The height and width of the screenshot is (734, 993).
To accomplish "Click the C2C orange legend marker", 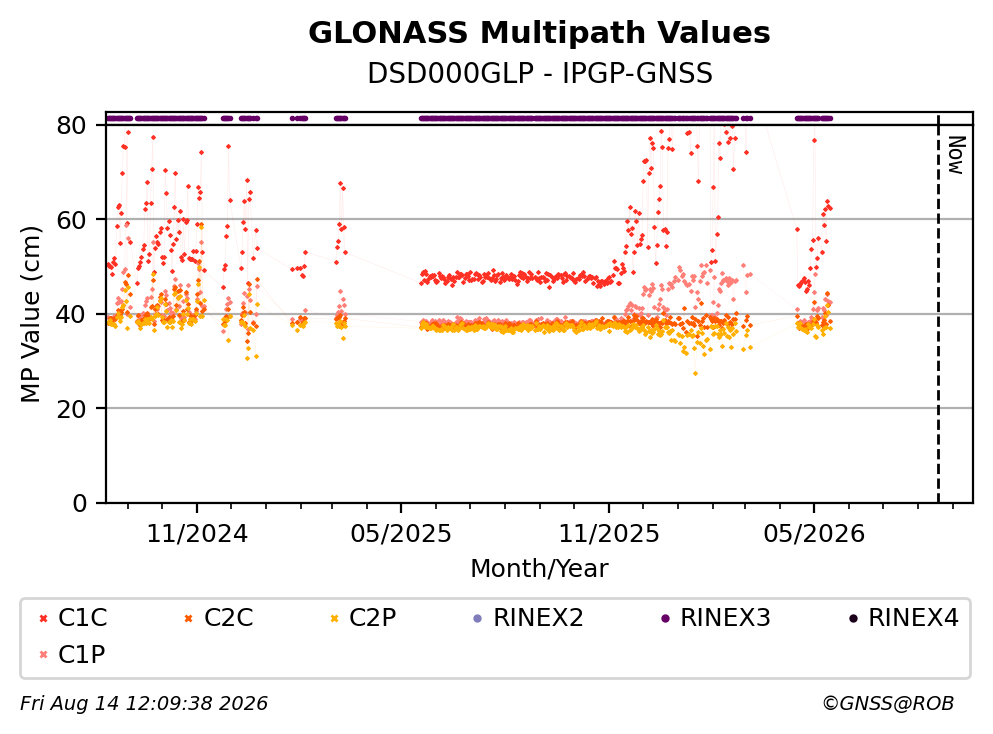I will [189, 618].
